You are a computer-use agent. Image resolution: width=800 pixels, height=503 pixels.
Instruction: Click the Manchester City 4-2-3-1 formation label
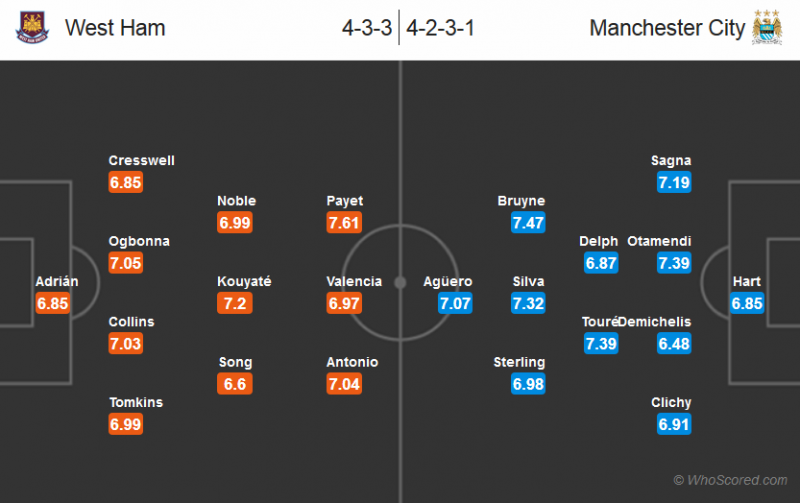[x=440, y=28]
